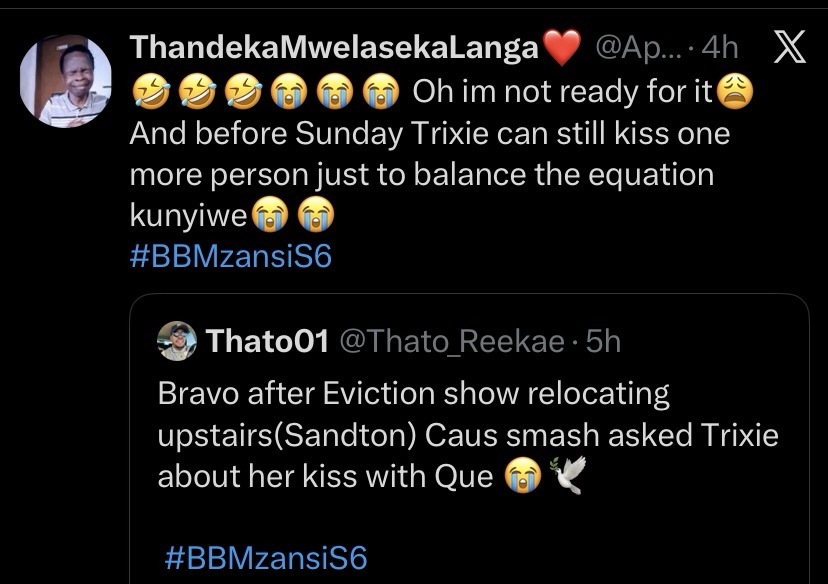Click the first laughing emoji in the tweet
The image size is (828, 584).
point(149,92)
